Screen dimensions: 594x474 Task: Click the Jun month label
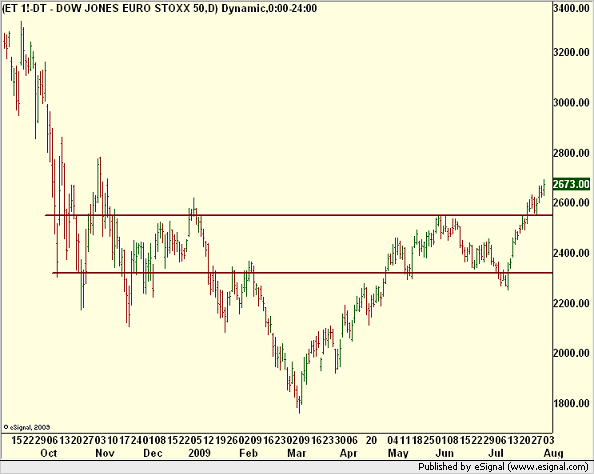[x=445, y=453]
